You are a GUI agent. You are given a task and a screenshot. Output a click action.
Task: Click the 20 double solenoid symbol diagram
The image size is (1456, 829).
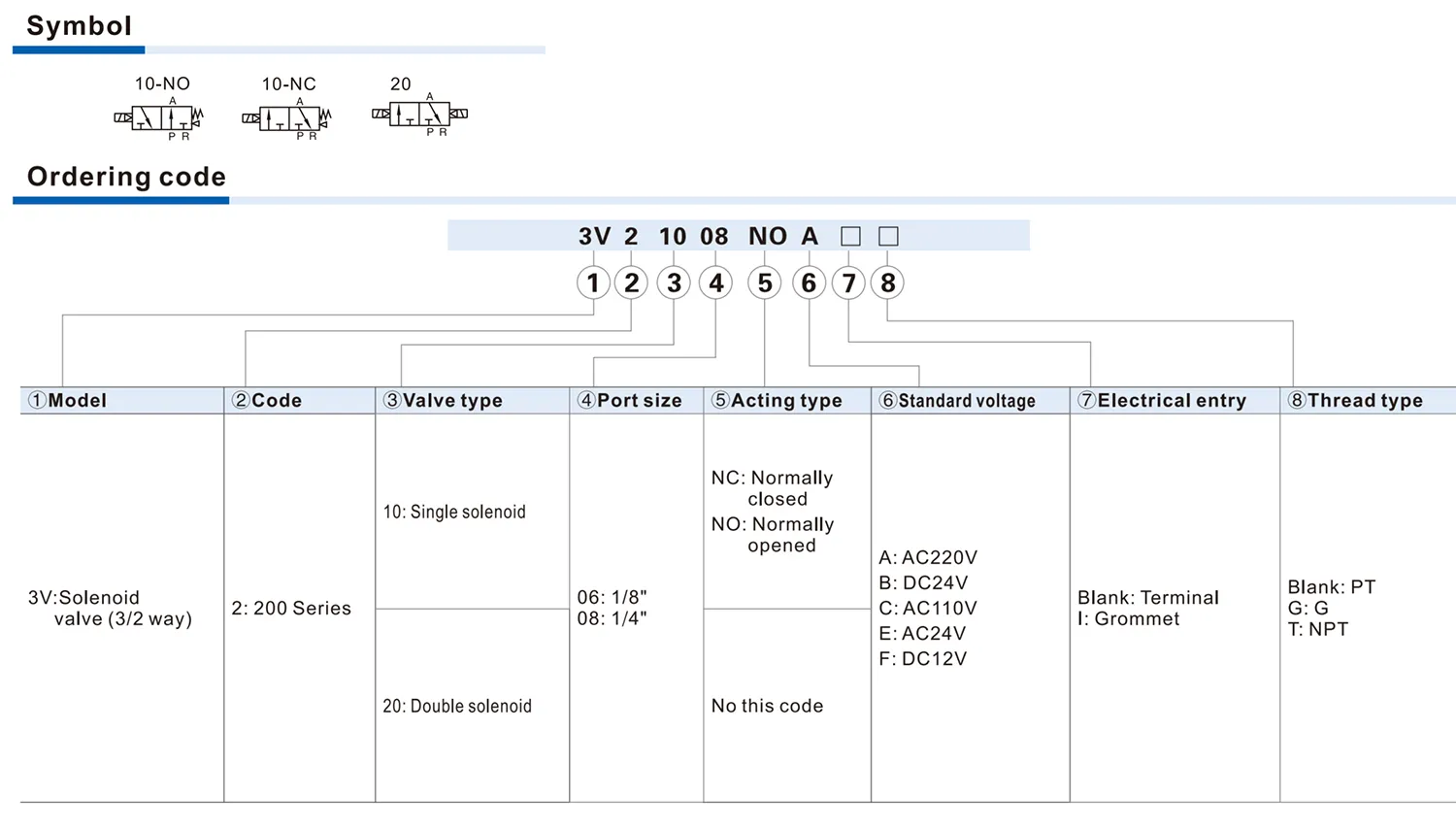tap(420, 115)
